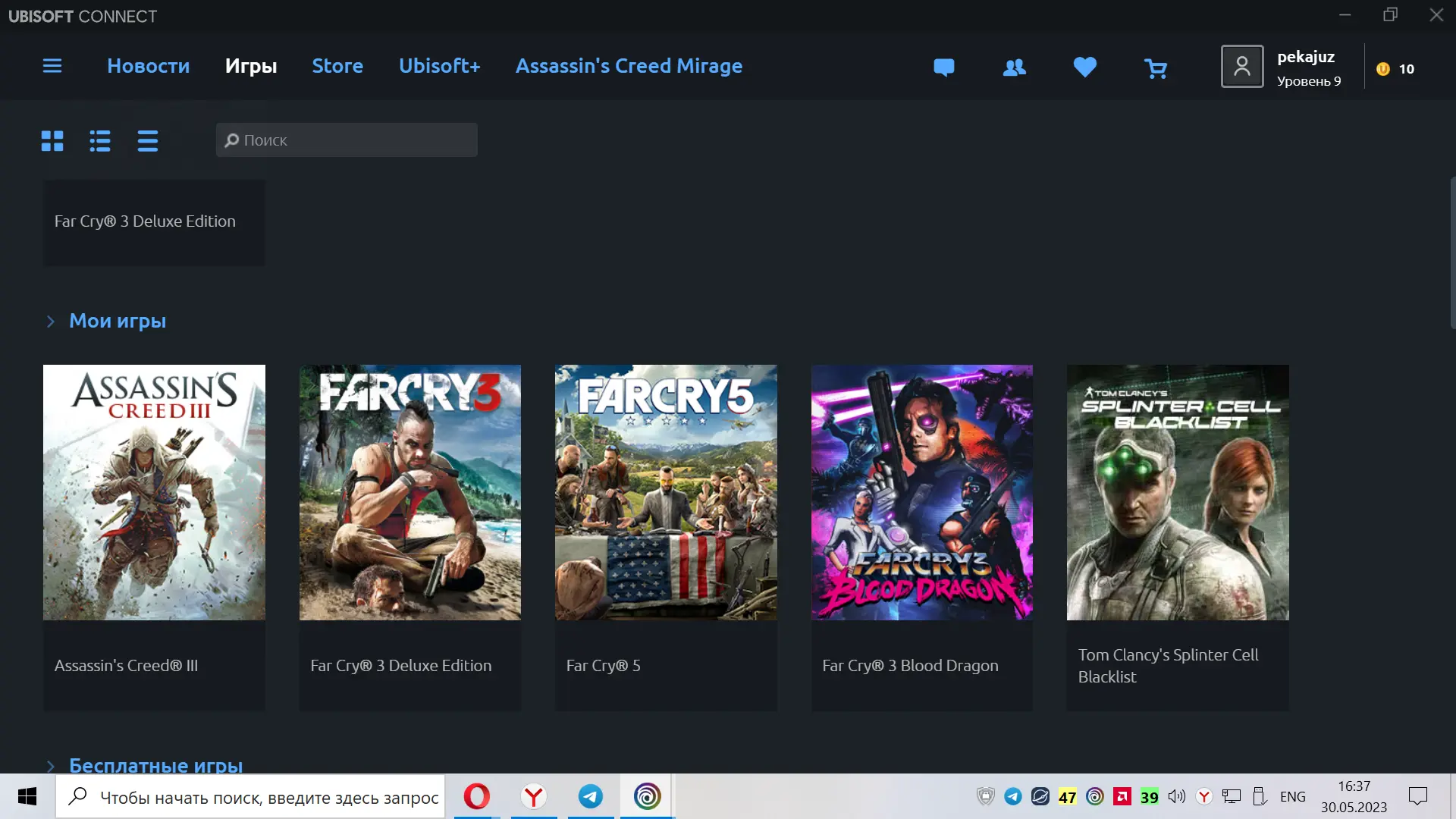Open Yandex browser from taskbar

534,796
